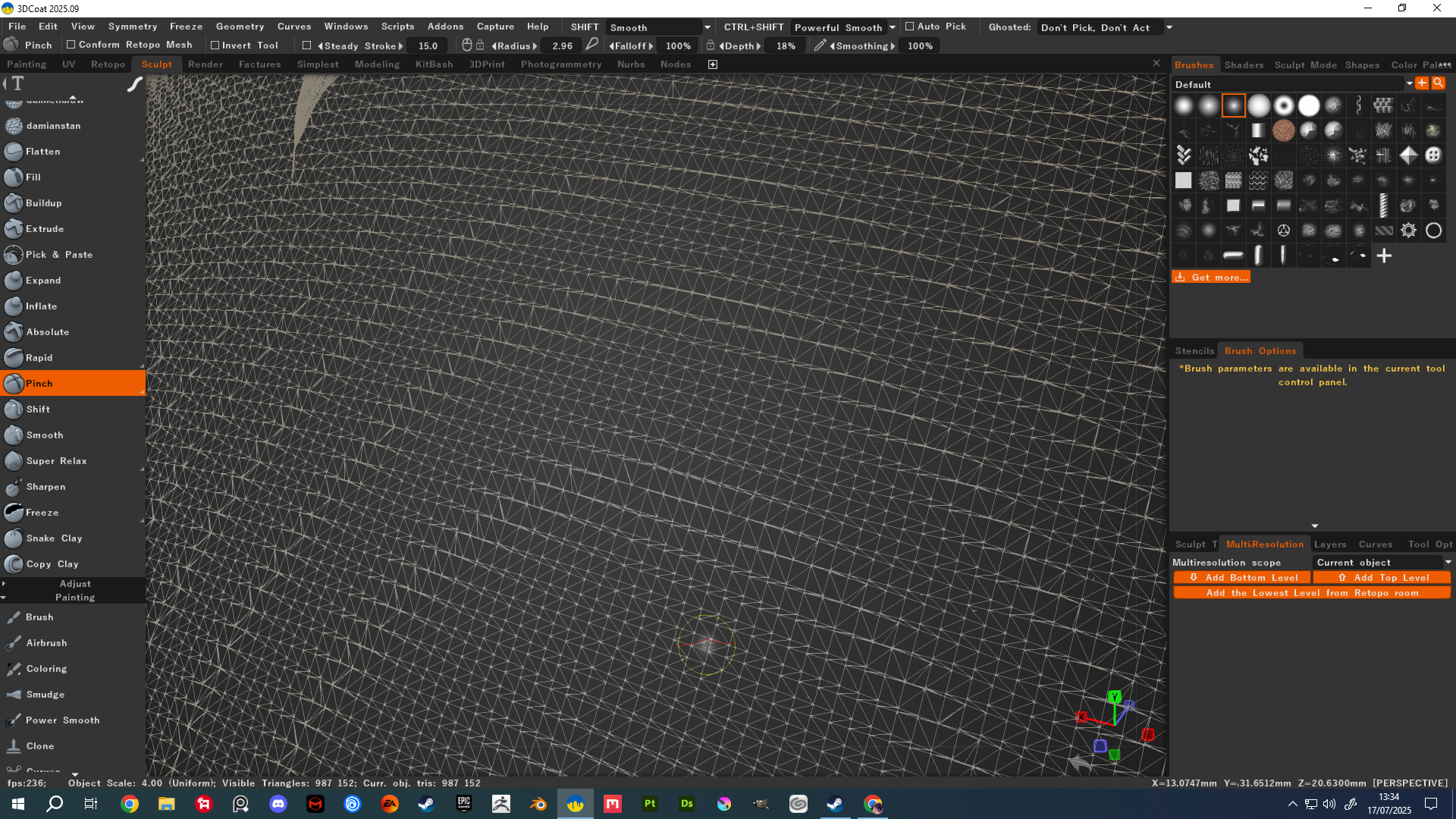Click the orange add brush preset icon

point(1422,83)
